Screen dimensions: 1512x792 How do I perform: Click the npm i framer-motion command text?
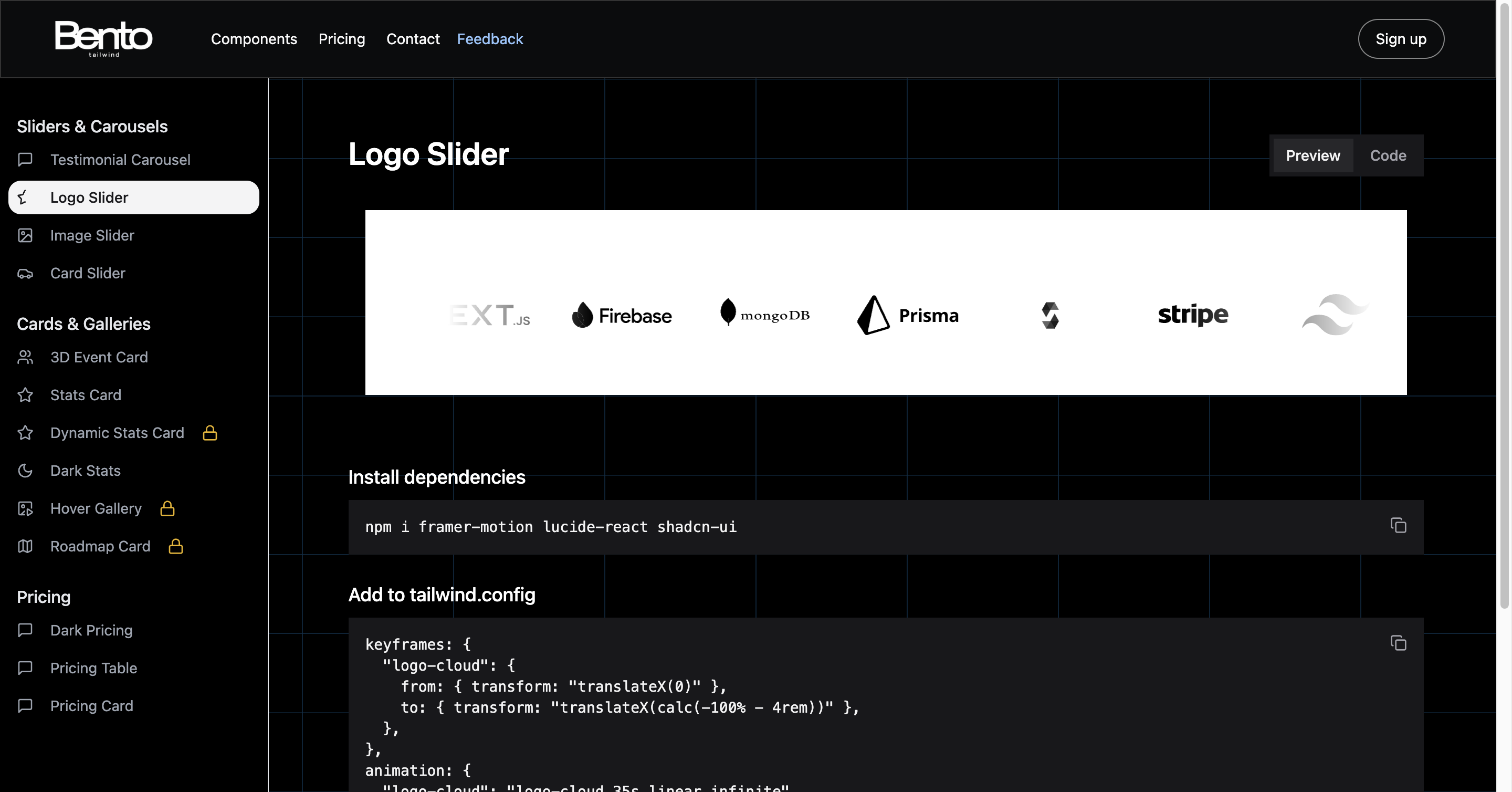pos(551,527)
